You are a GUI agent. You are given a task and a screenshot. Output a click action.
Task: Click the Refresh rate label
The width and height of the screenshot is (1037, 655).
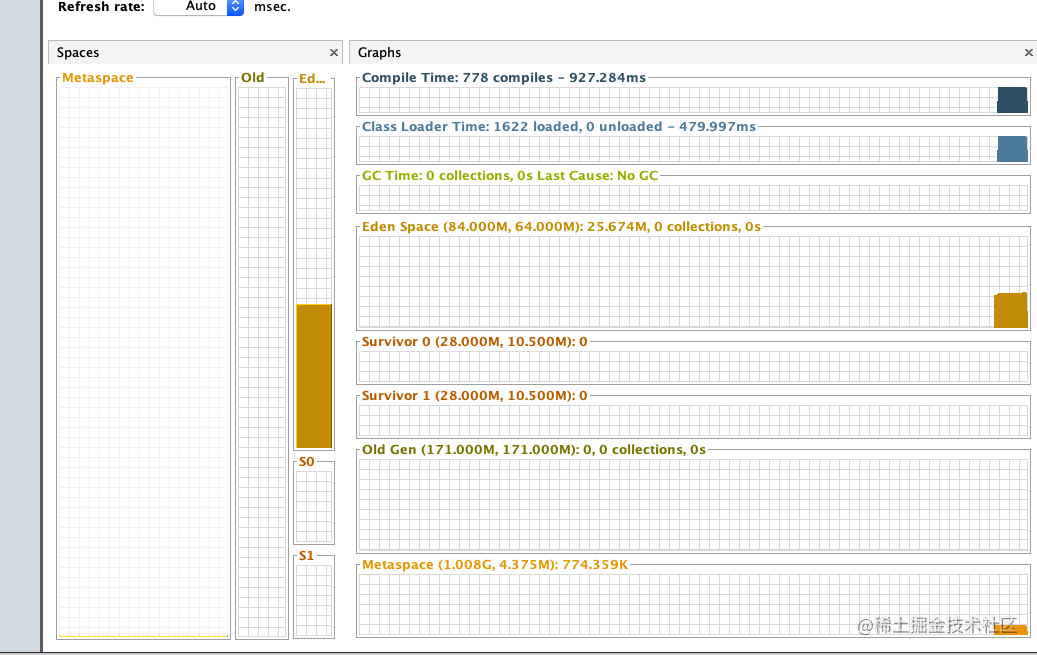[101, 7]
